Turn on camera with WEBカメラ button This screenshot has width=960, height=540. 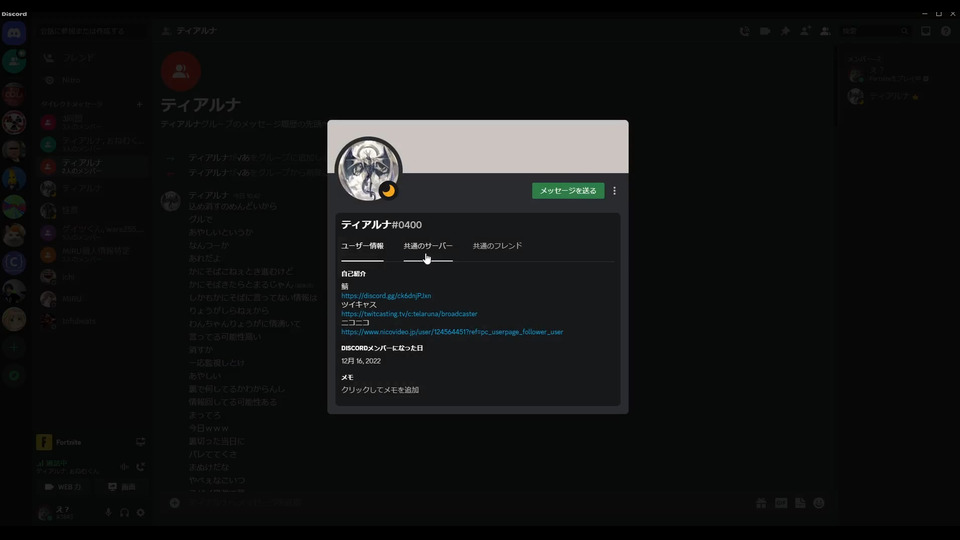point(63,487)
